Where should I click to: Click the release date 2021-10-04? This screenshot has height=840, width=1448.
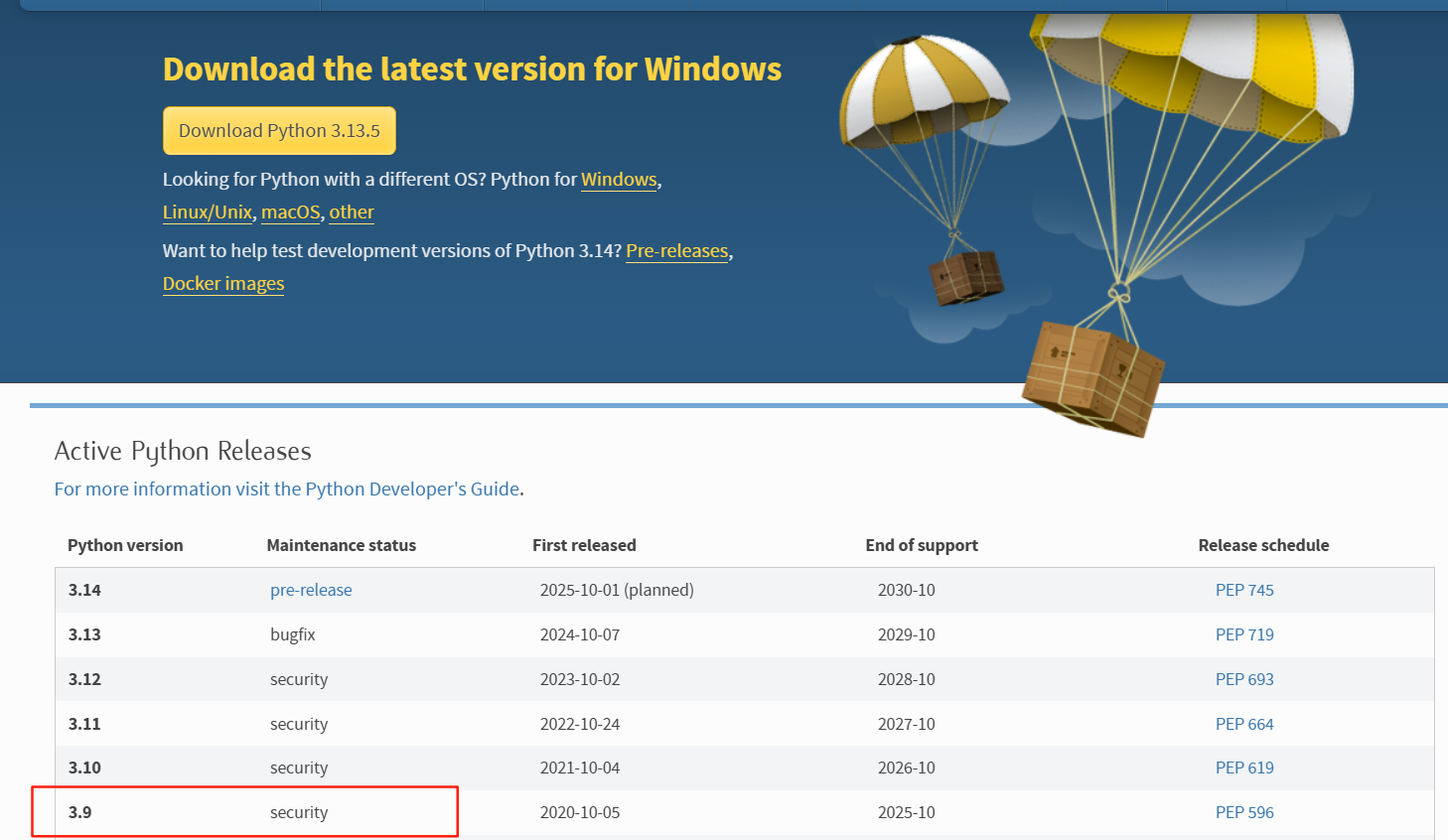[x=580, y=768]
